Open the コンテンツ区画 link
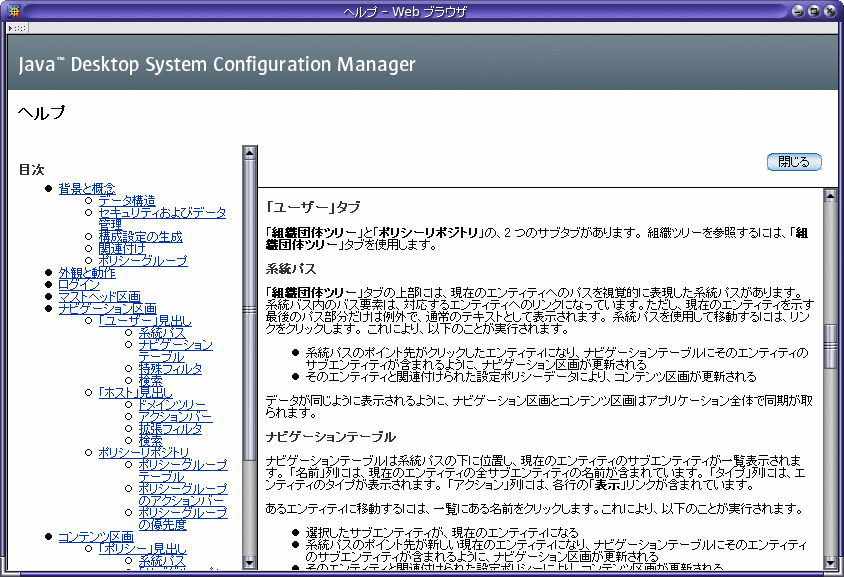The height and width of the screenshot is (577, 844). (x=95, y=537)
